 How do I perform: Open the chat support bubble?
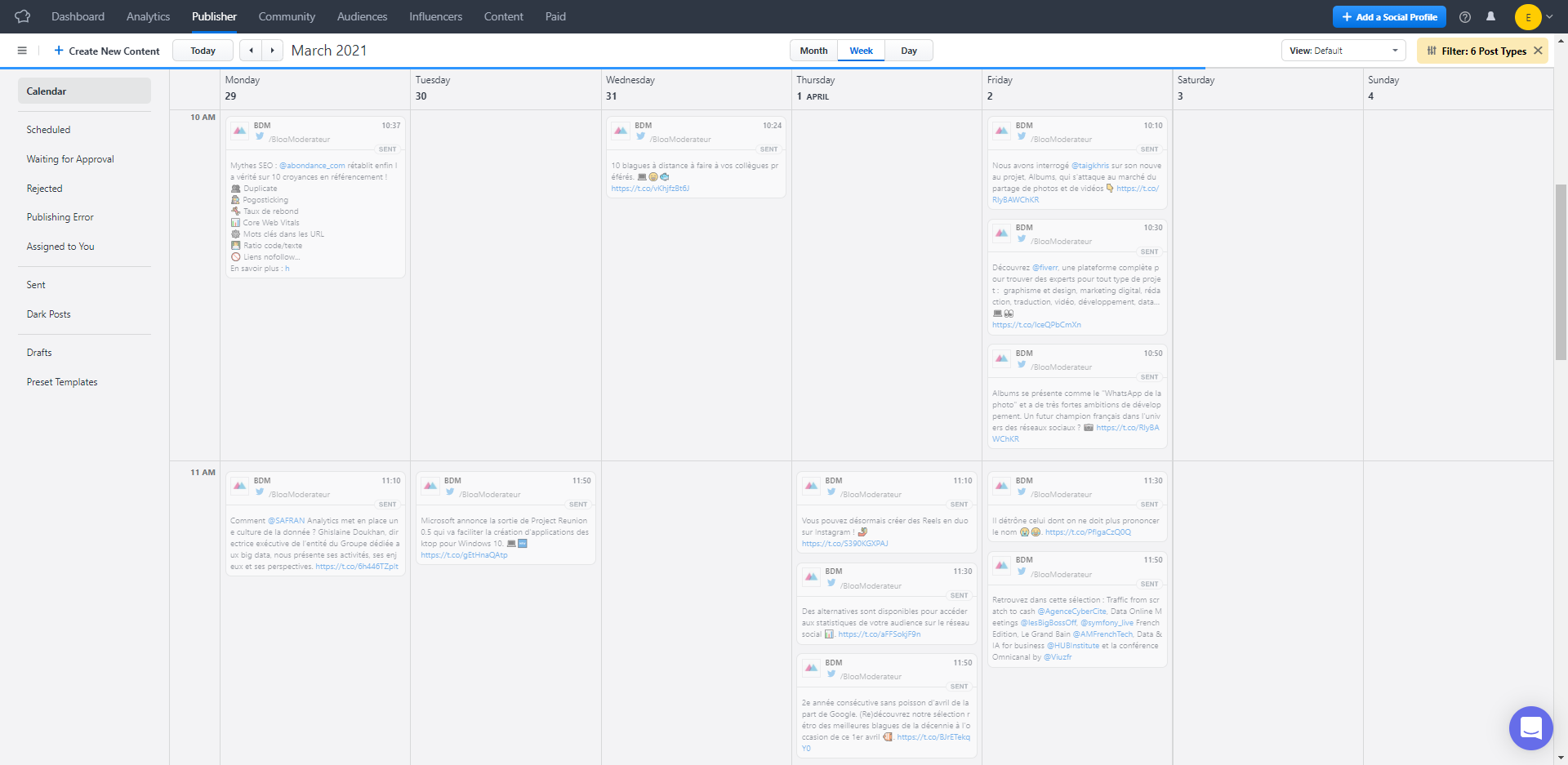coord(1530,727)
